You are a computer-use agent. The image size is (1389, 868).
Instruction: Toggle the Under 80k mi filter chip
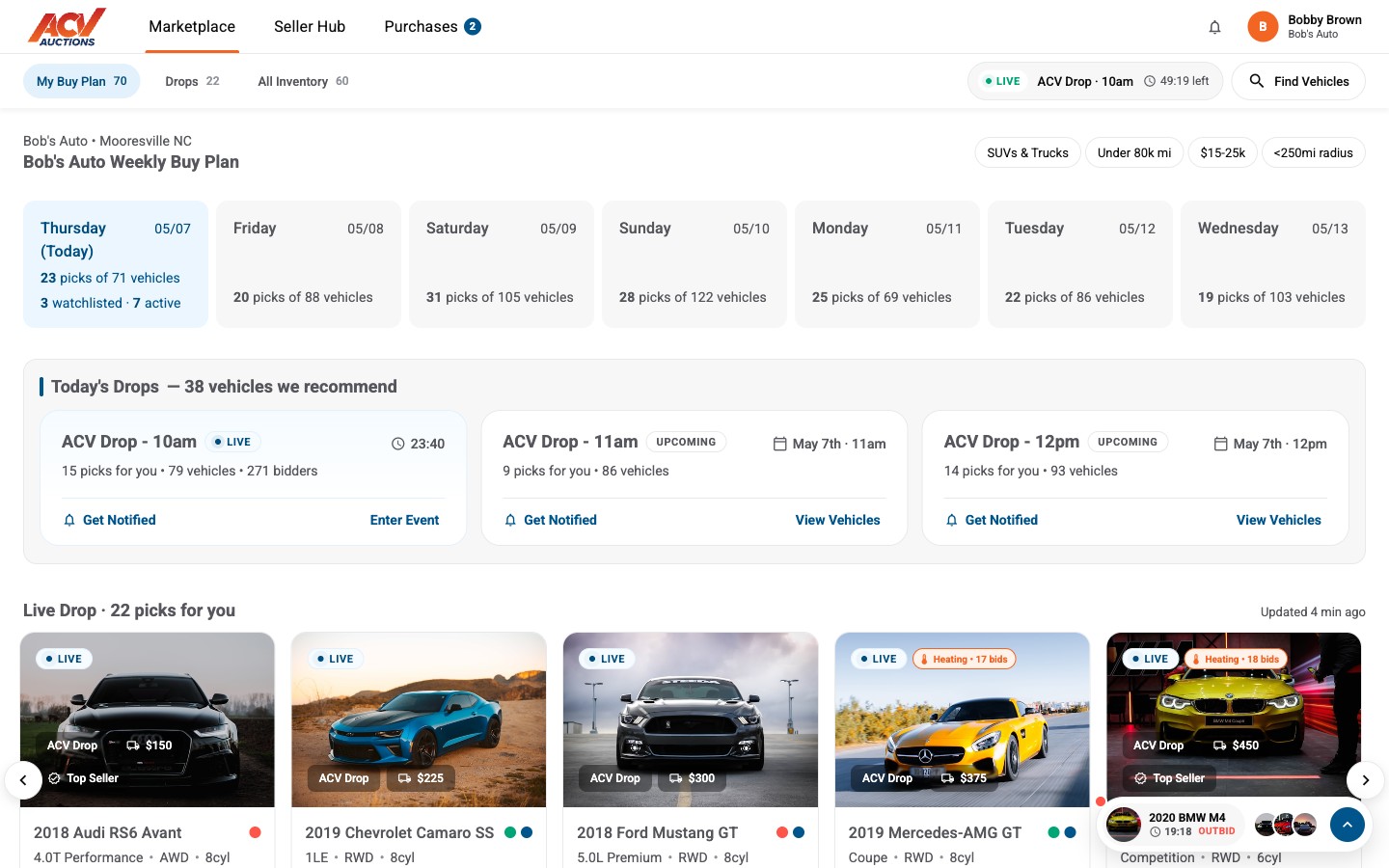tap(1134, 152)
